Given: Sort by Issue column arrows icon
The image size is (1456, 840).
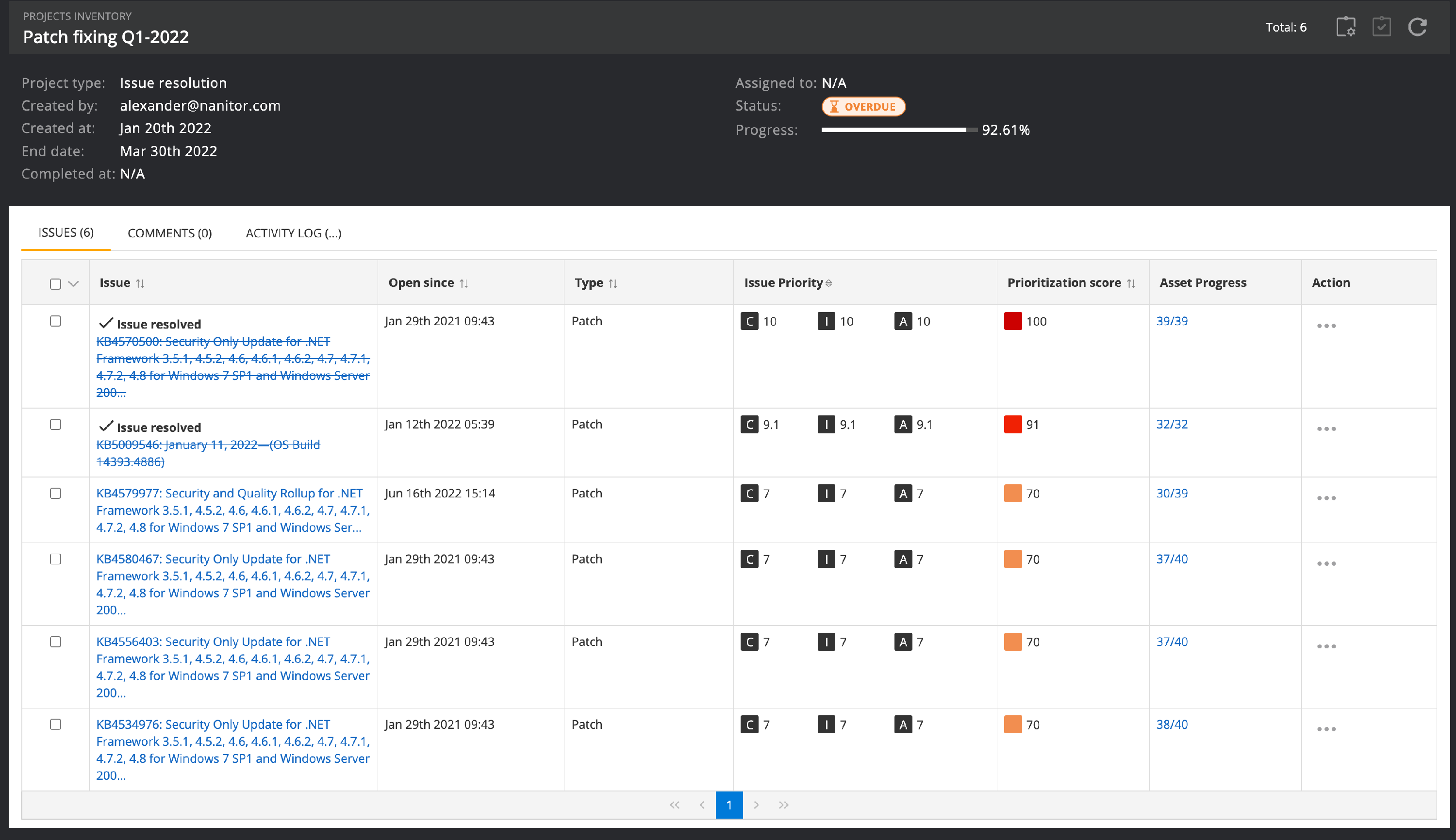Looking at the screenshot, I should [140, 283].
